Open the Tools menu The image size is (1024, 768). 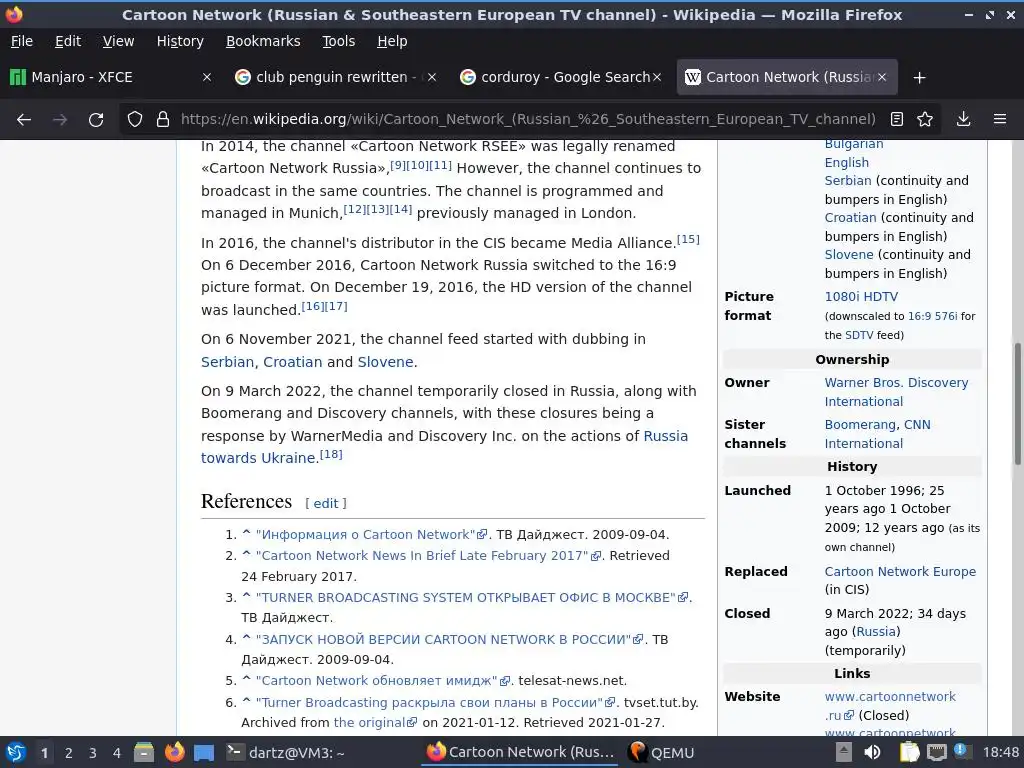(338, 41)
